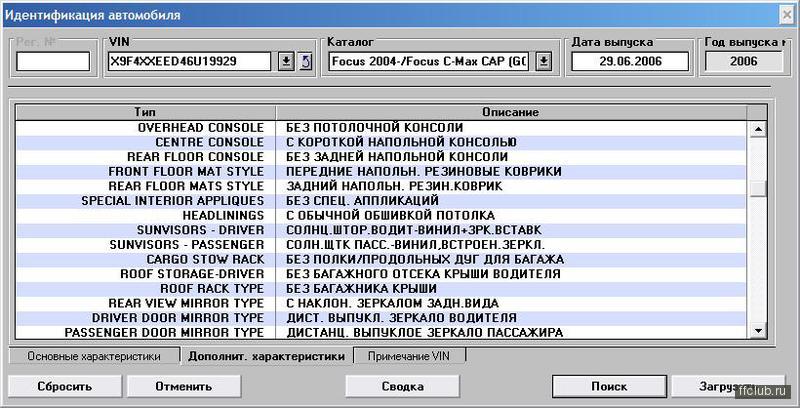This screenshot has width=800, height=408.
Task: Select the HEADLININGS row
Action: point(382,215)
